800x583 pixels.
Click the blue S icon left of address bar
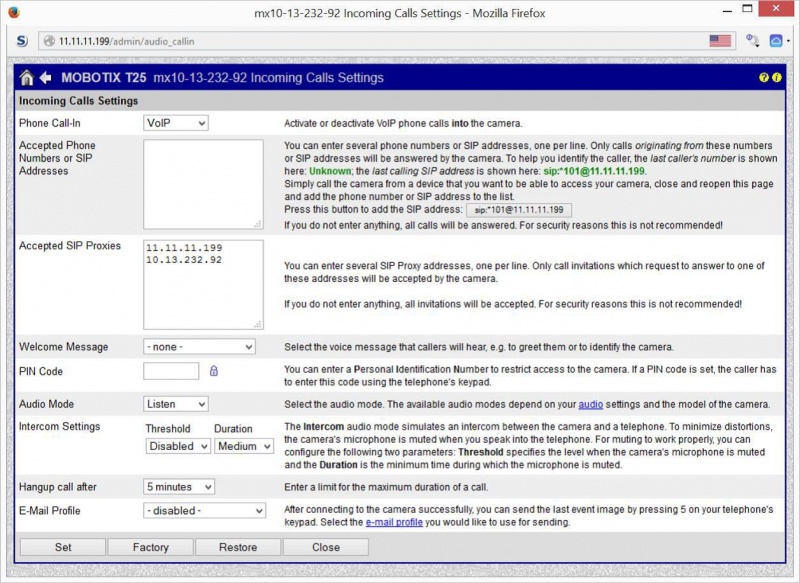[x=22, y=41]
